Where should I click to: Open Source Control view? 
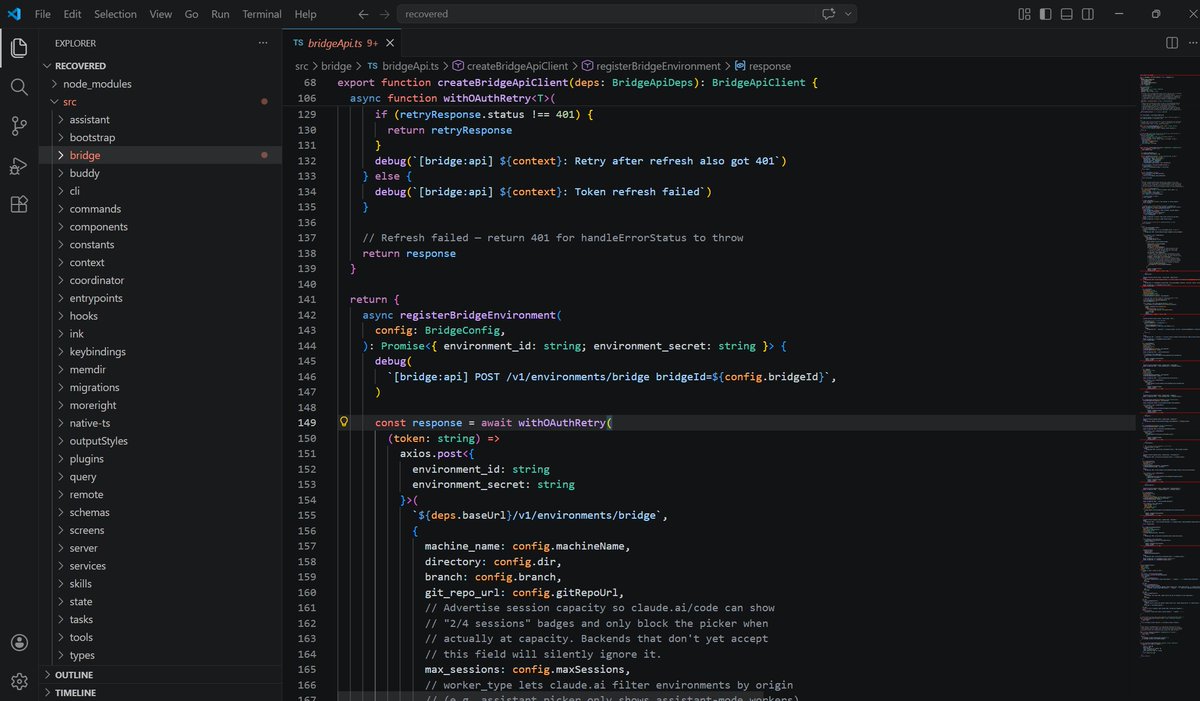click(19, 126)
